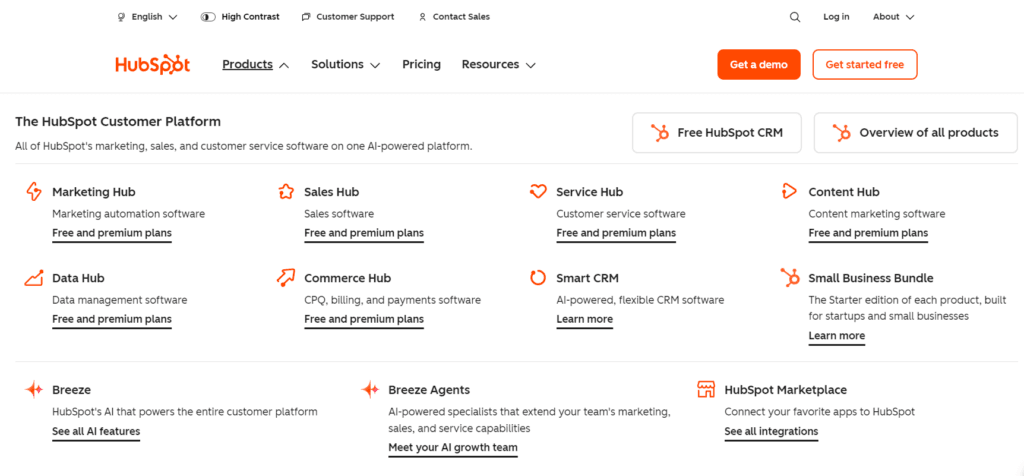The image size is (1024, 476).
Task: Click the Data Hub chart icon
Action: point(34,278)
